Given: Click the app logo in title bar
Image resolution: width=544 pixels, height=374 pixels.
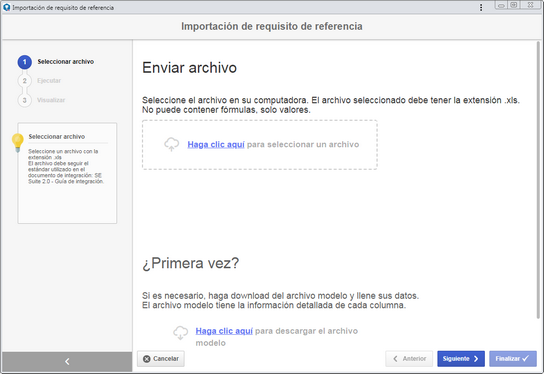Looking at the screenshot, I should (x=6, y=7).
